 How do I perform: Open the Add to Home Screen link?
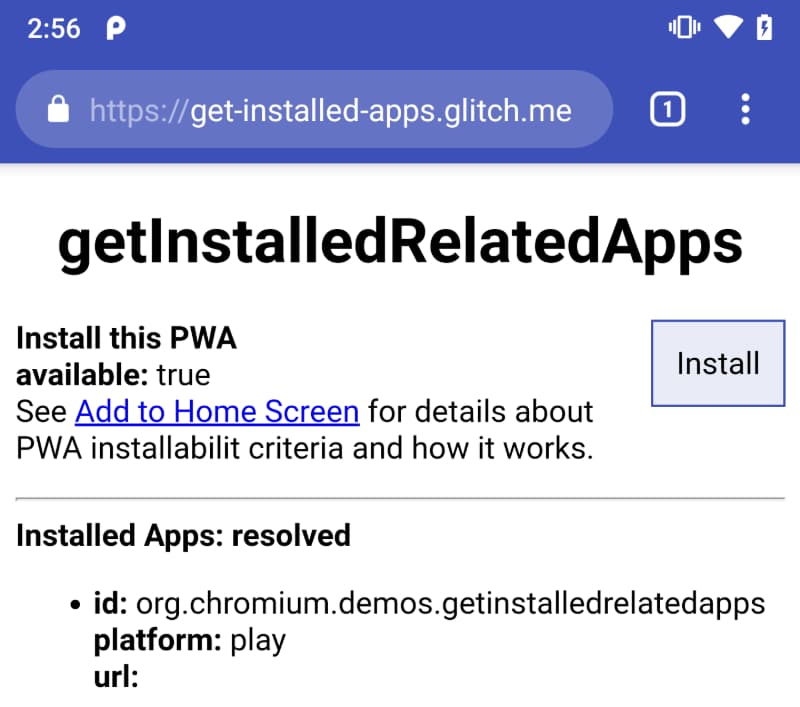click(x=216, y=411)
